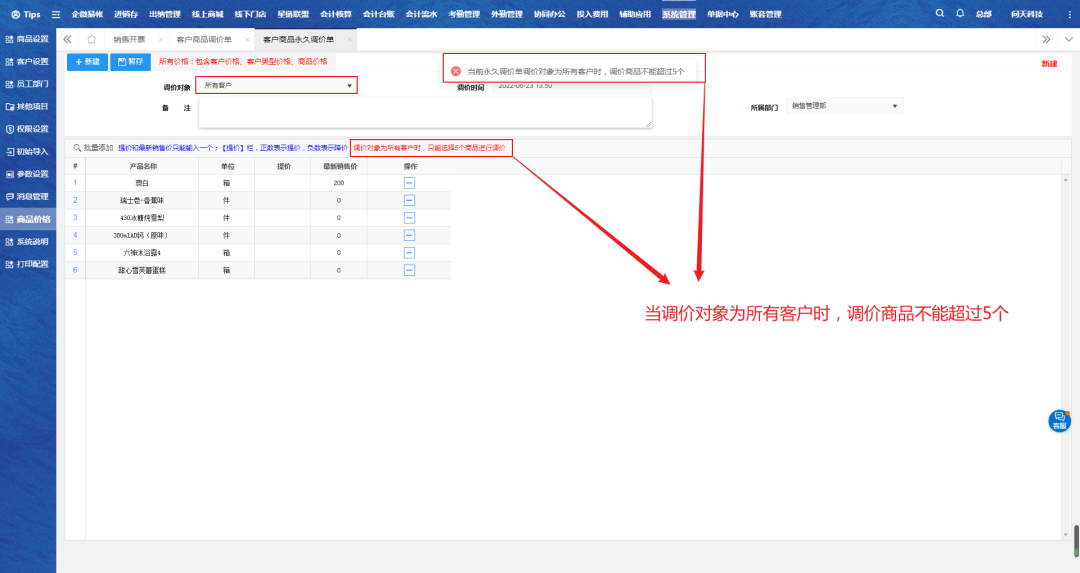The height and width of the screenshot is (573, 1080).
Task: Remove row 1 with its minus icon
Action: (409, 183)
